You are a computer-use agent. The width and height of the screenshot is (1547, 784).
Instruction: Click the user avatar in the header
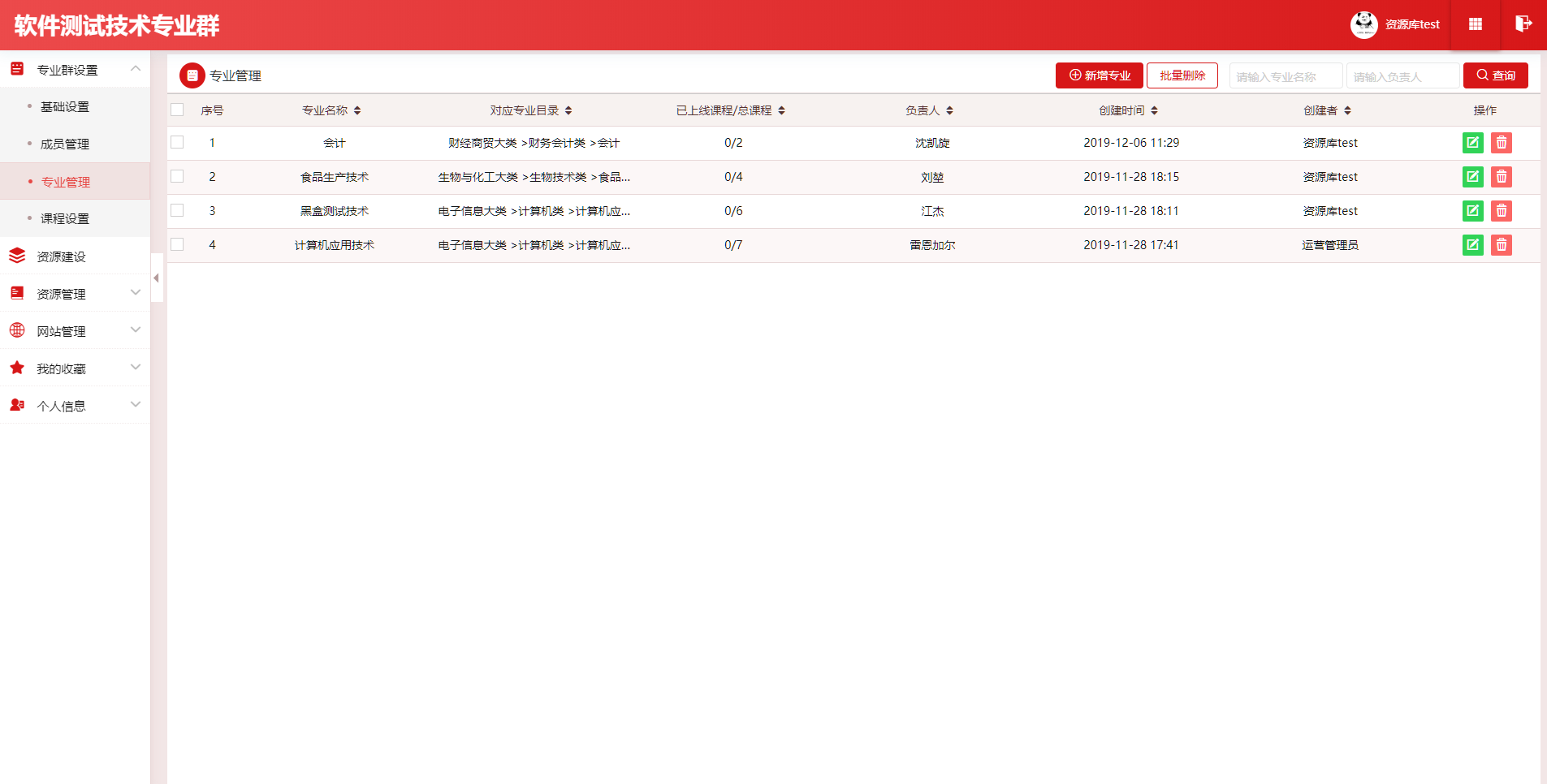pyautogui.click(x=1363, y=24)
